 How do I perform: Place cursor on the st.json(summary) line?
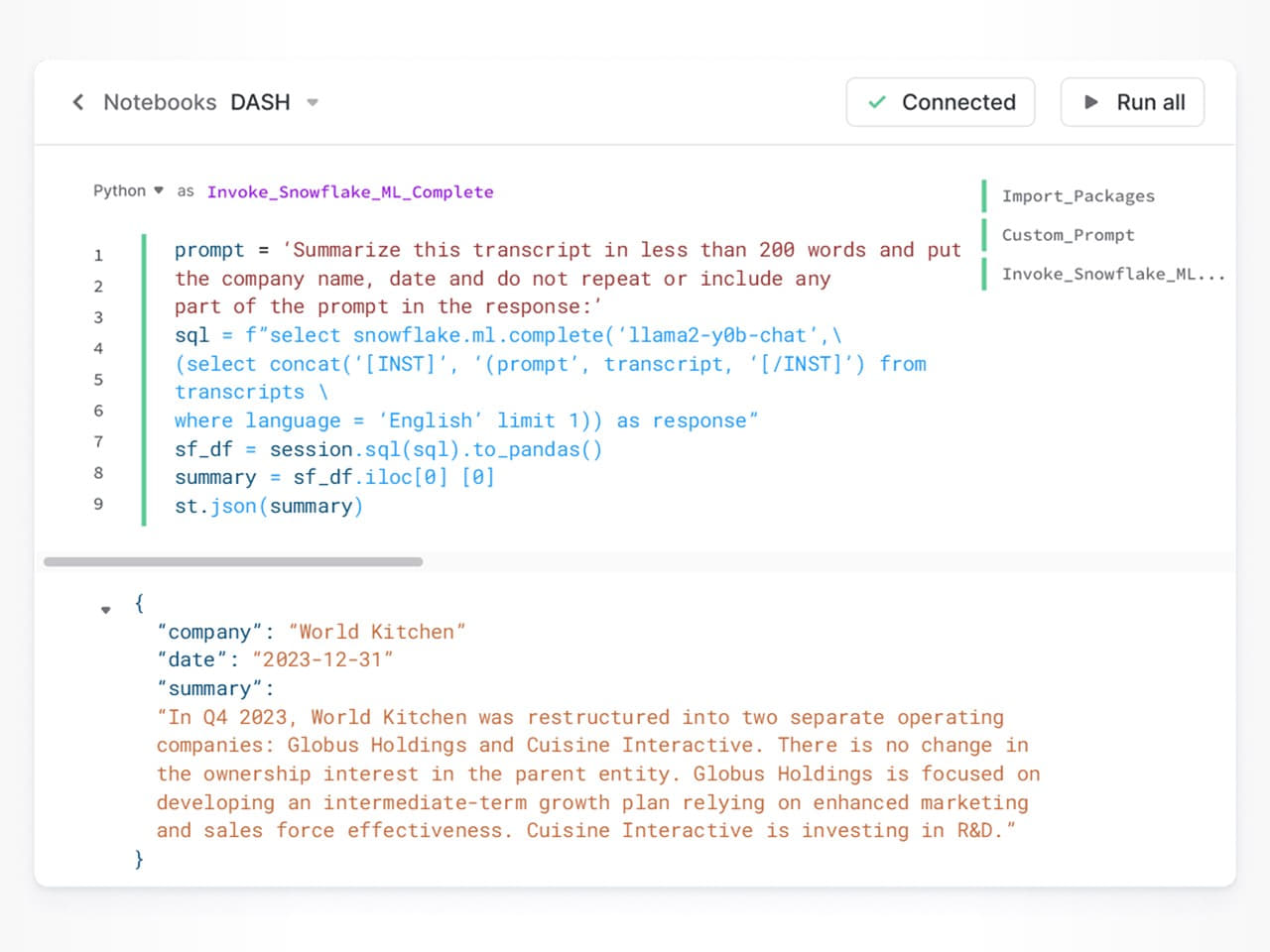(x=268, y=507)
